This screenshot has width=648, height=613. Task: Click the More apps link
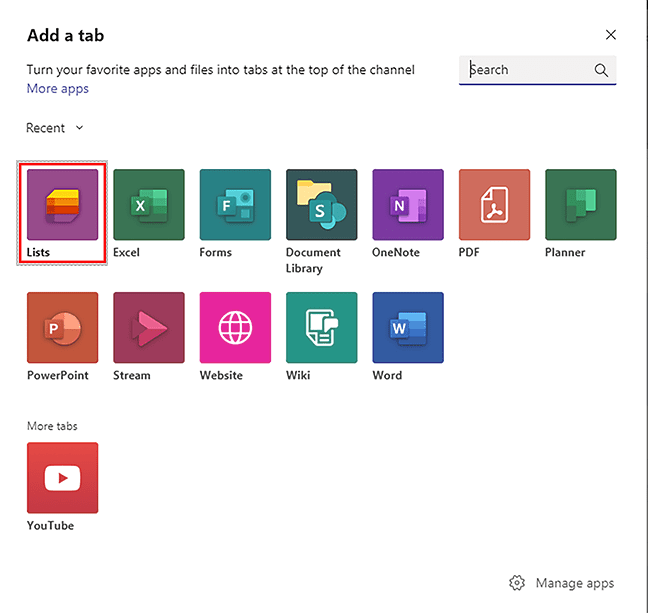pos(57,89)
